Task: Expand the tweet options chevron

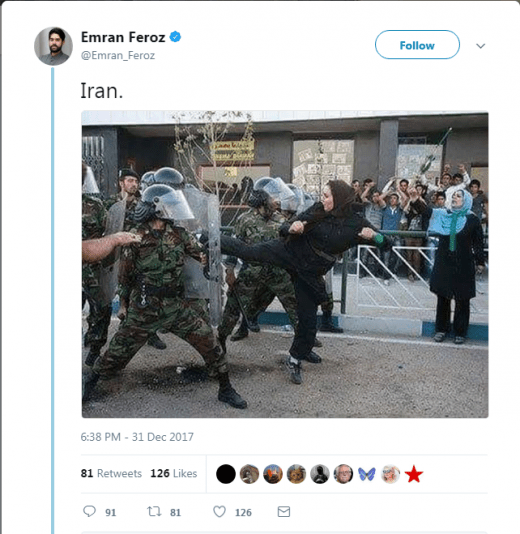Action: tap(480, 46)
